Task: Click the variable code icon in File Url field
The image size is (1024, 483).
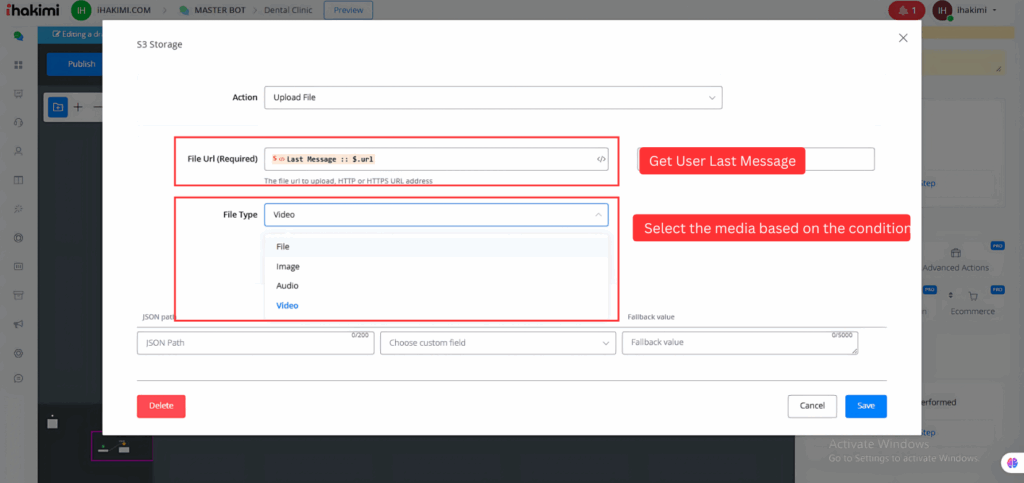Action: click(x=601, y=159)
